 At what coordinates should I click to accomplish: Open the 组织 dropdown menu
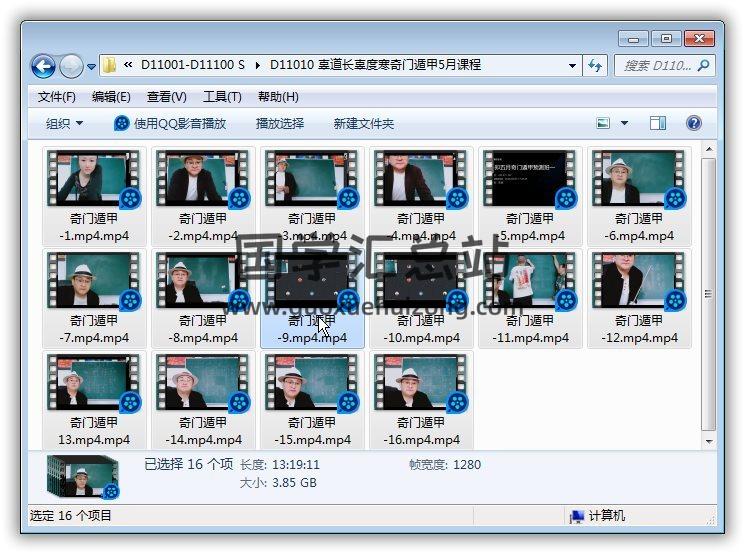(x=65, y=123)
